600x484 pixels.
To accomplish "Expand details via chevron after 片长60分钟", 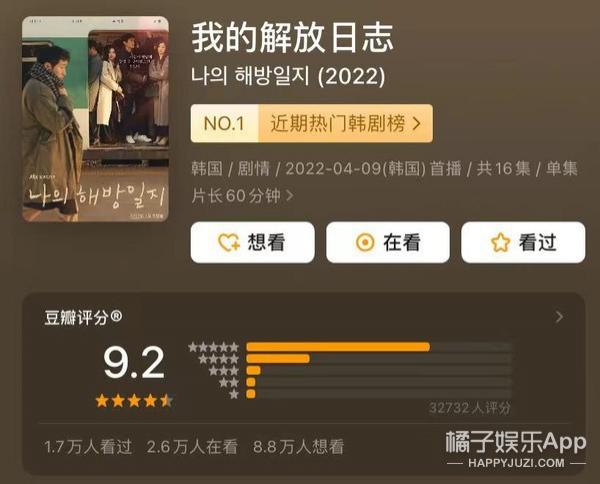I will (290, 196).
